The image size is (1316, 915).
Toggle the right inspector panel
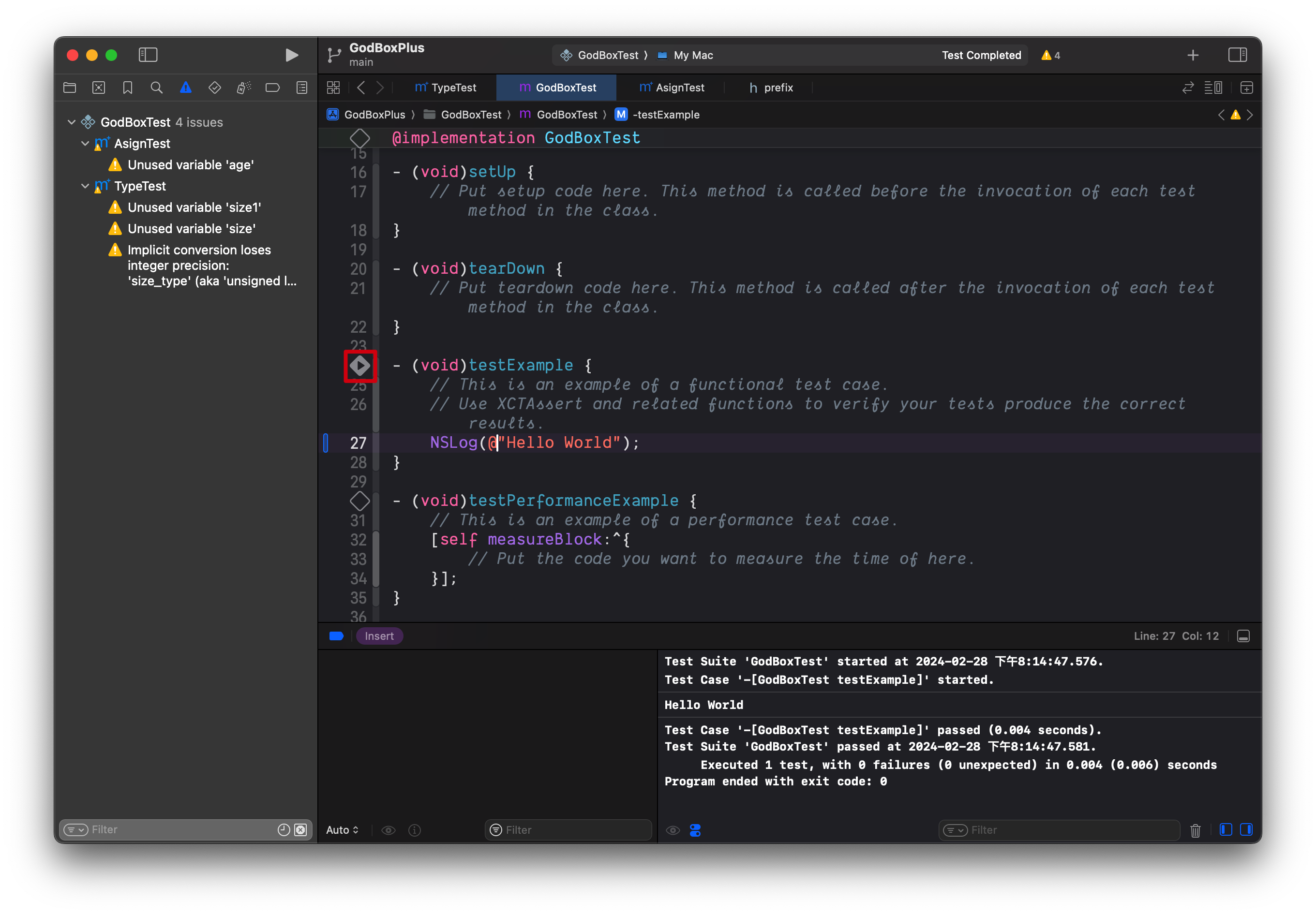(1237, 55)
